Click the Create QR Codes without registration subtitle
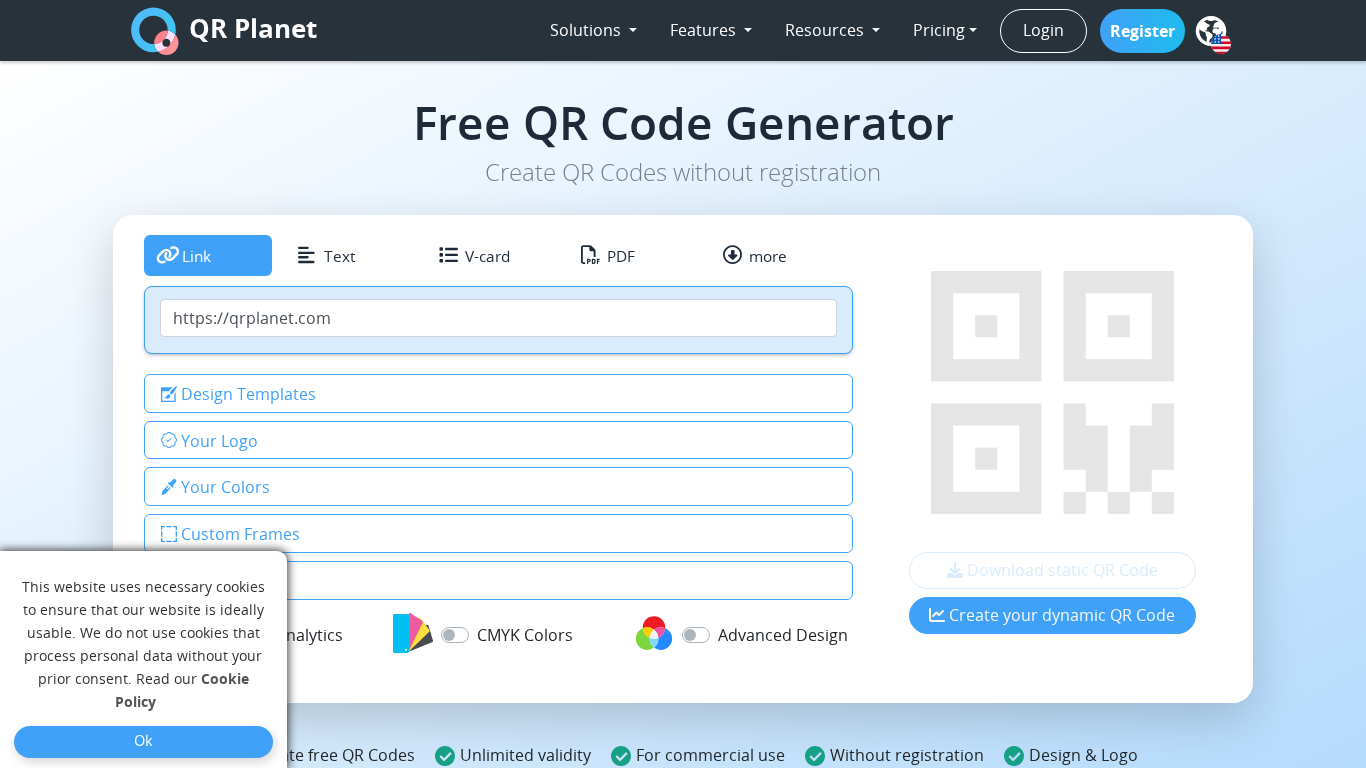 coord(683,173)
